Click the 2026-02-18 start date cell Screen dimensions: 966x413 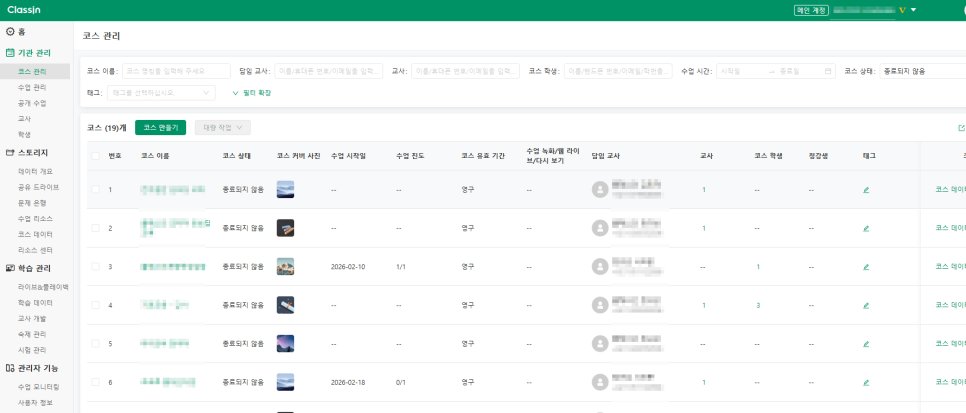coord(348,382)
